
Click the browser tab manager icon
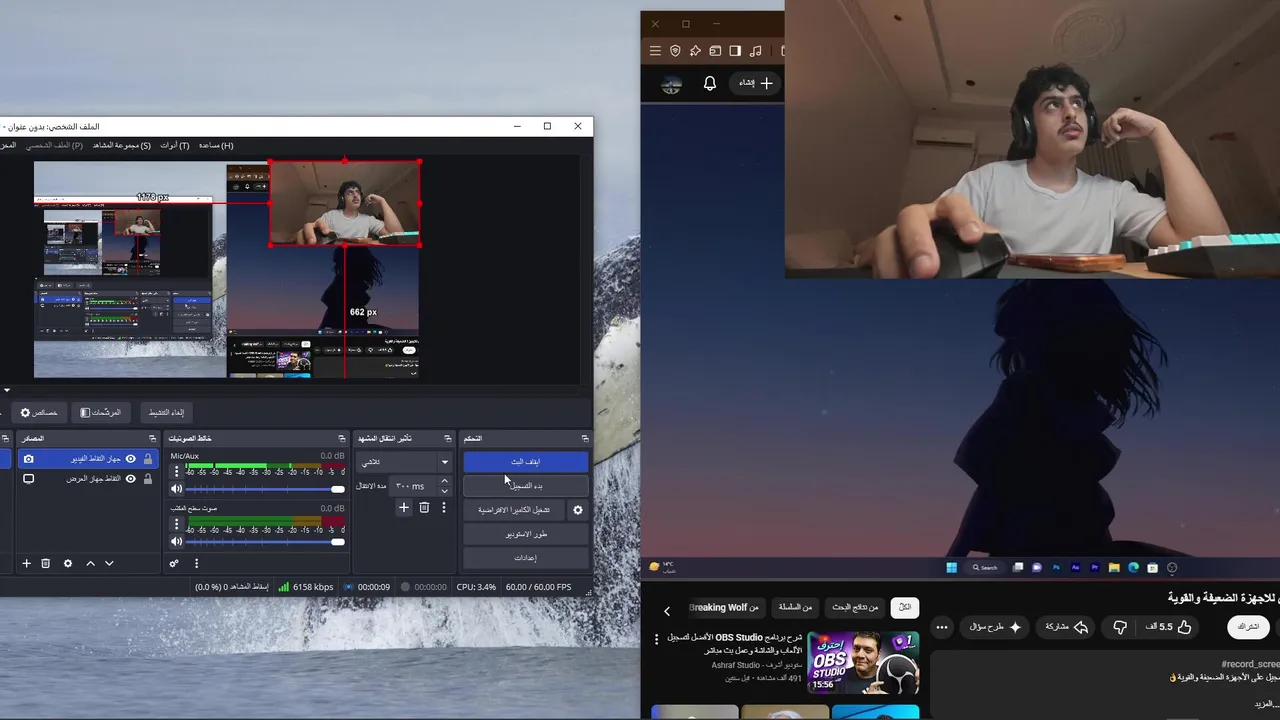(715, 51)
